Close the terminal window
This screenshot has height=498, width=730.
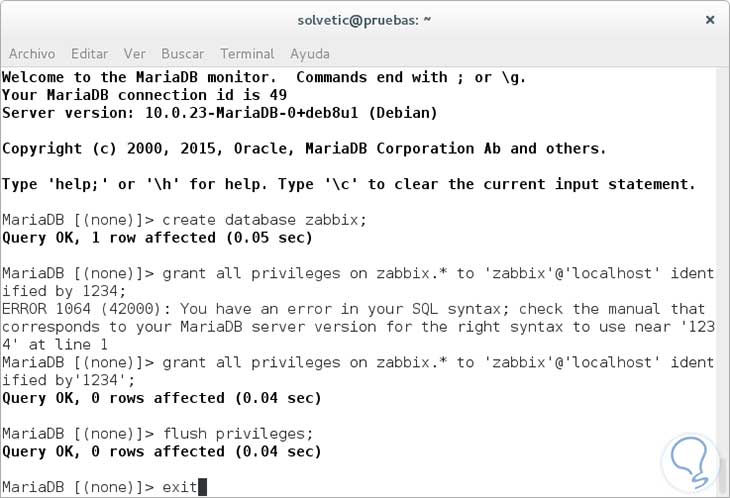click(x=709, y=19)
